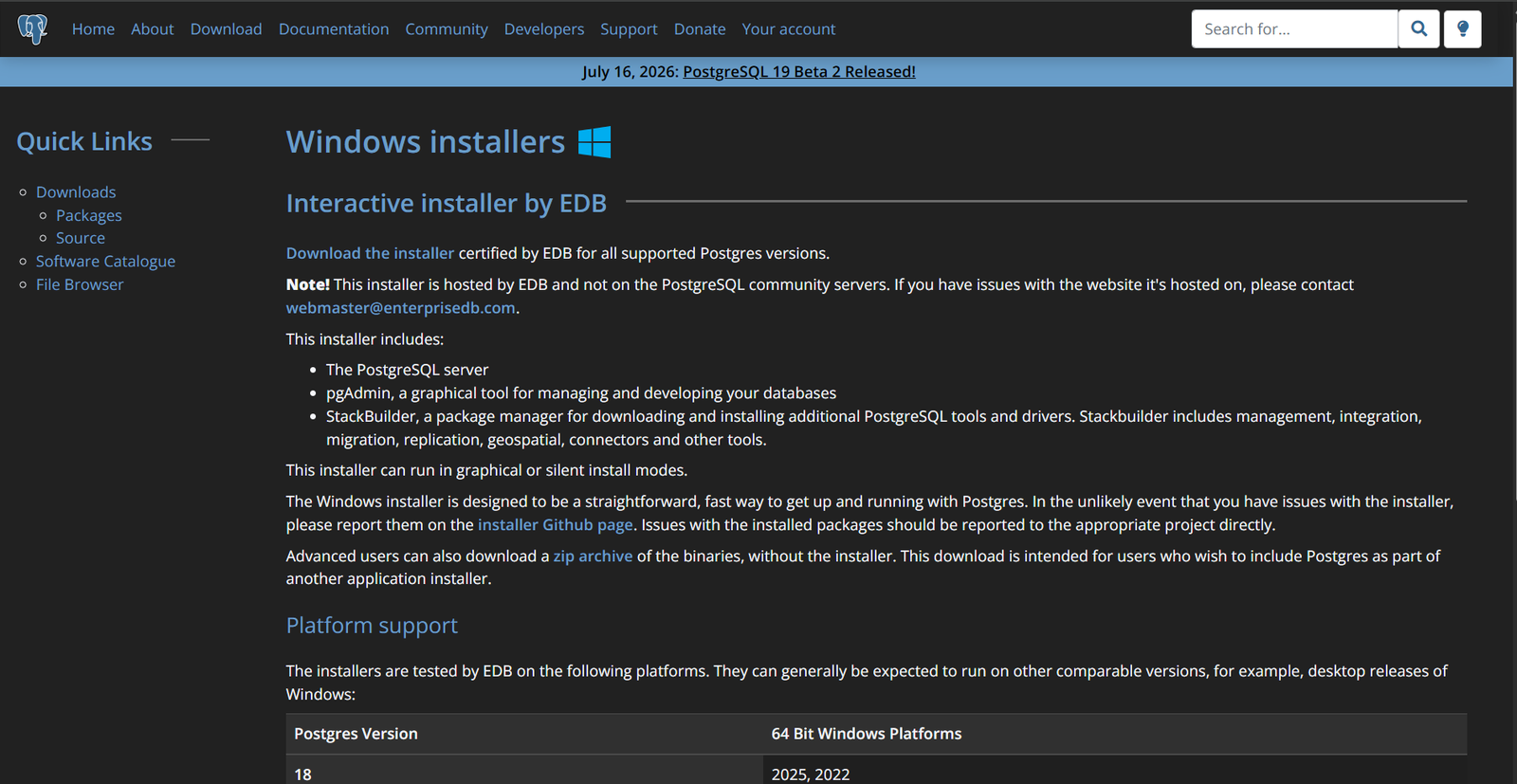Open Documentation in the top navigation
Viewport: 1517px width, 784px height.
coord(334,29)
